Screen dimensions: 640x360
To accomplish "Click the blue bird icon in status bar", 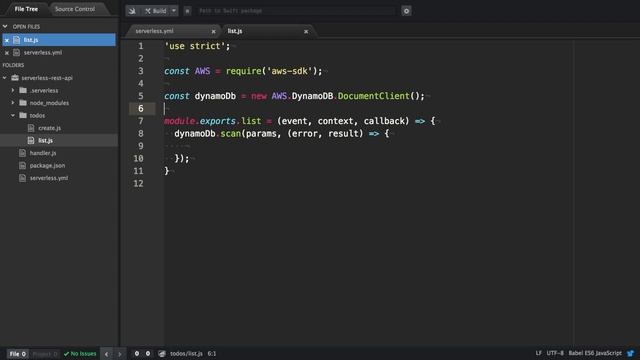I will (x=631, y=353).
